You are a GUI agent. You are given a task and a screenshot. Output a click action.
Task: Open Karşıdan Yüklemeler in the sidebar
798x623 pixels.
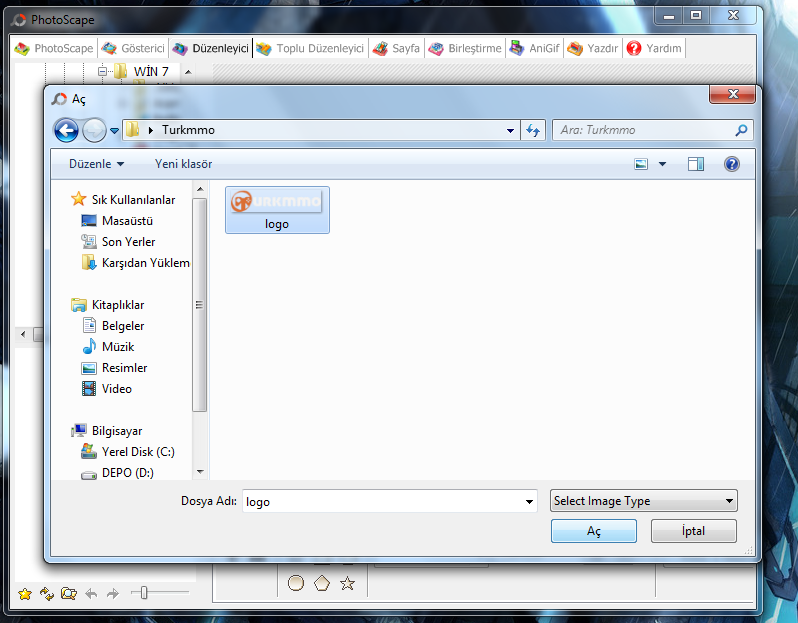point(135,263)
